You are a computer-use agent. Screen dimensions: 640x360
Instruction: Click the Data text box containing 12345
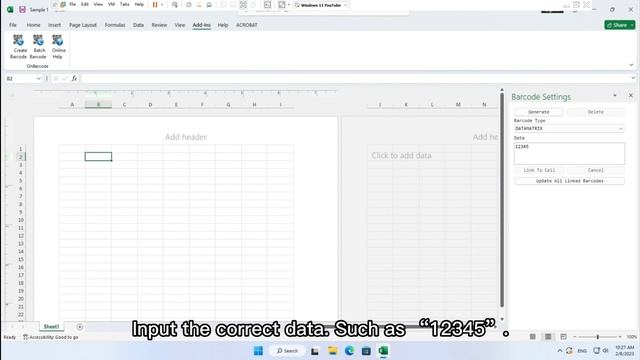coord(569,153)
